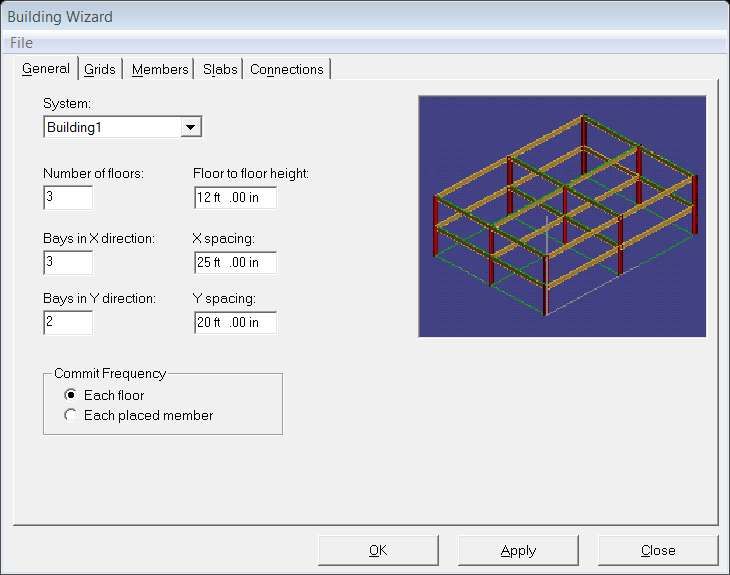Click the X spacing field

(236, 263)
